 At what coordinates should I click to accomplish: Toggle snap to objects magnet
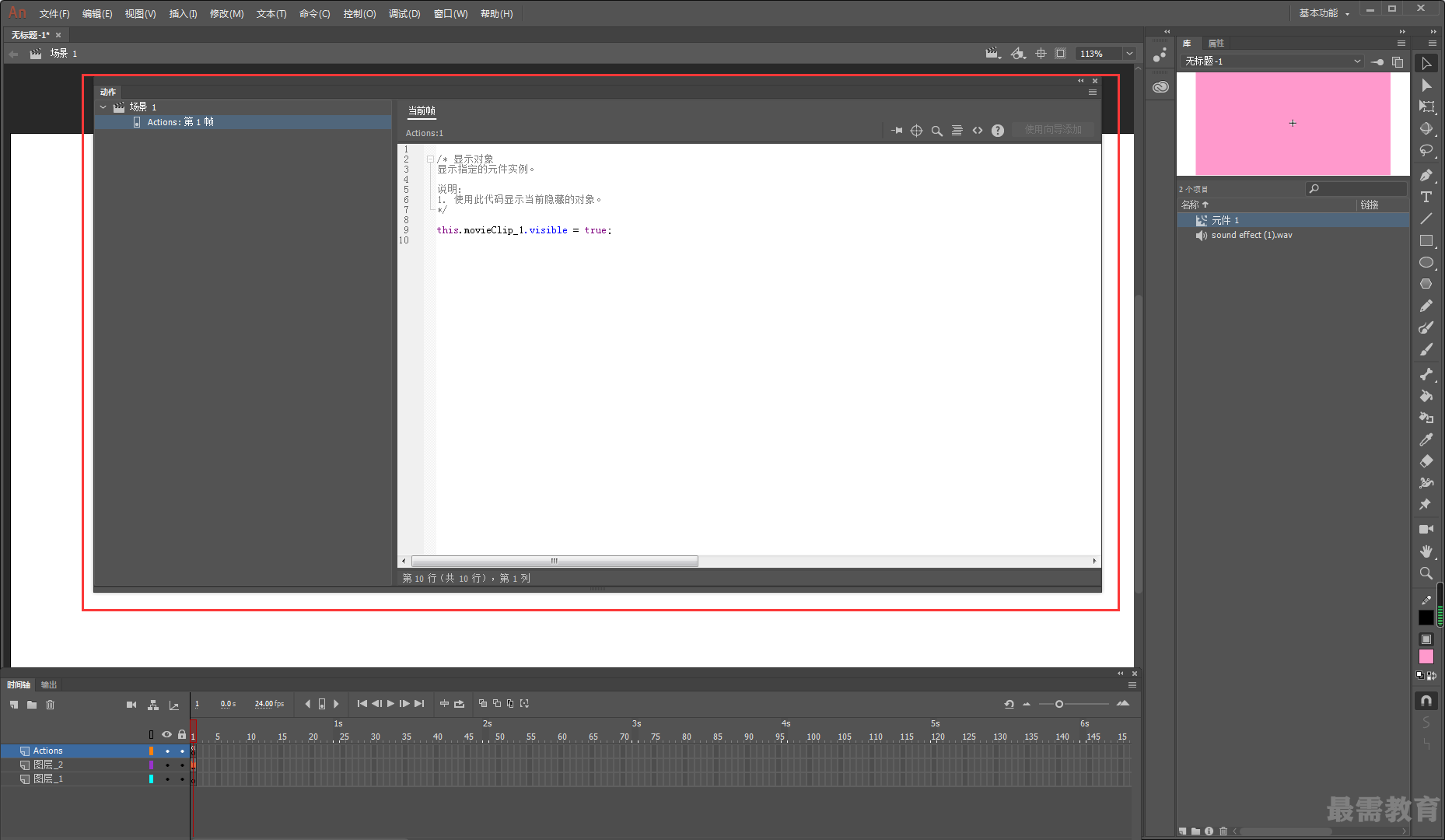[1426, 701]
